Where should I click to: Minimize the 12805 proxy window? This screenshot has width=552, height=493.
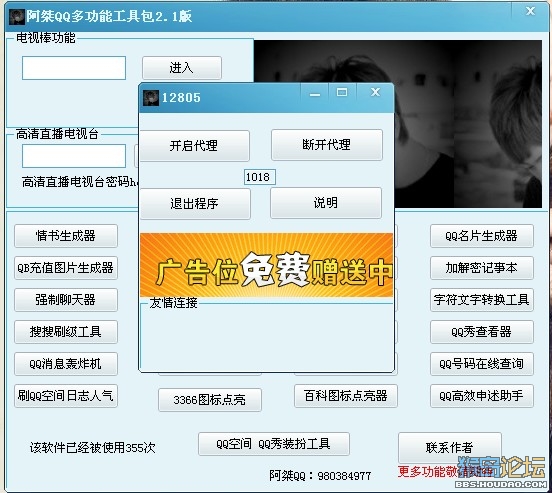point(315,94)
